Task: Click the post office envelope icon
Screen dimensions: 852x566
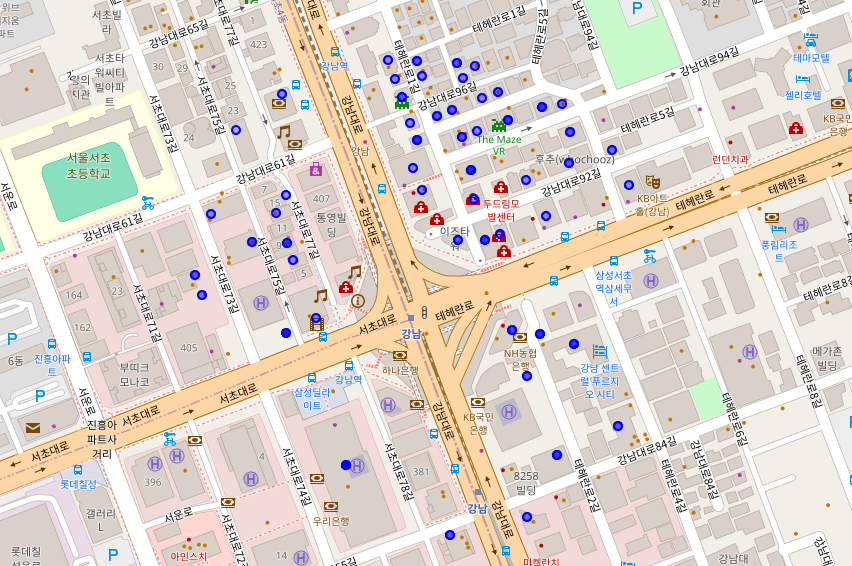Action: [33, 428]
